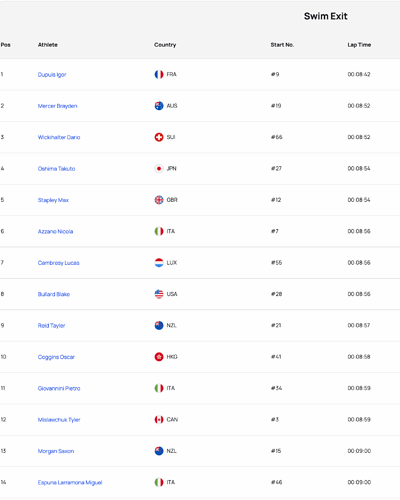Select Coggins Oscar athlete link
The width and height of the screenshot is (400, 500).
(x=56, y=357)
